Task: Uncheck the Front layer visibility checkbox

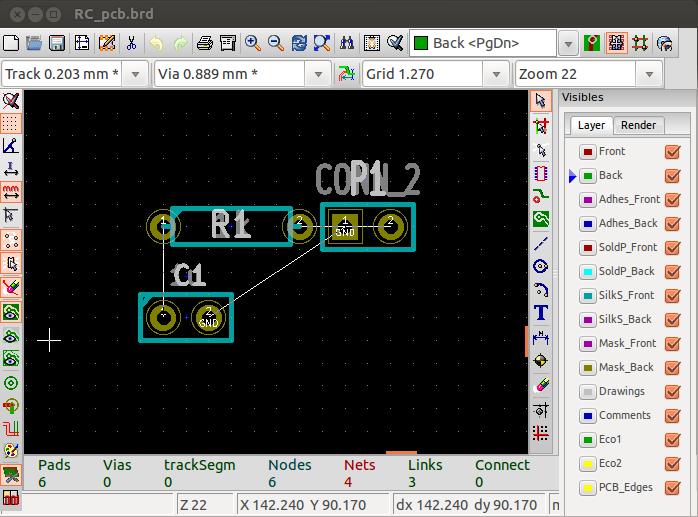Action: click(x=672, y=152)
